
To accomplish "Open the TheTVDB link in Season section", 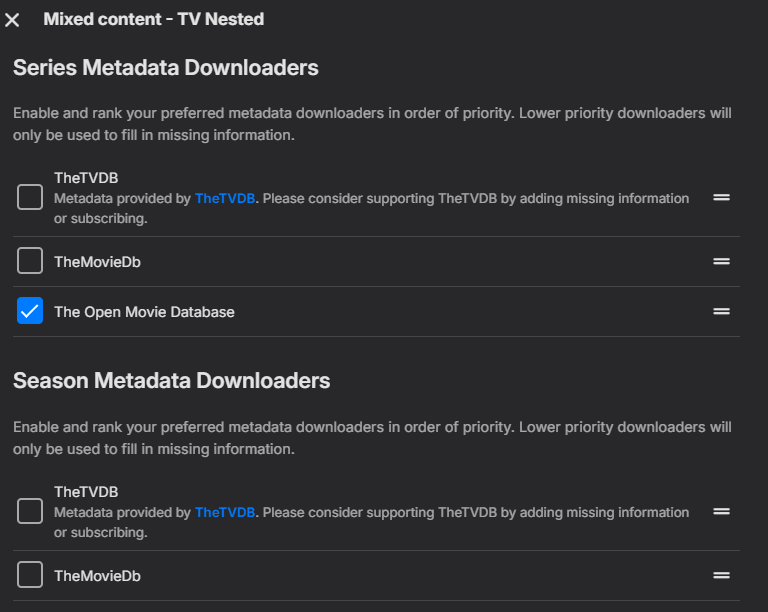I will point(226,513).
